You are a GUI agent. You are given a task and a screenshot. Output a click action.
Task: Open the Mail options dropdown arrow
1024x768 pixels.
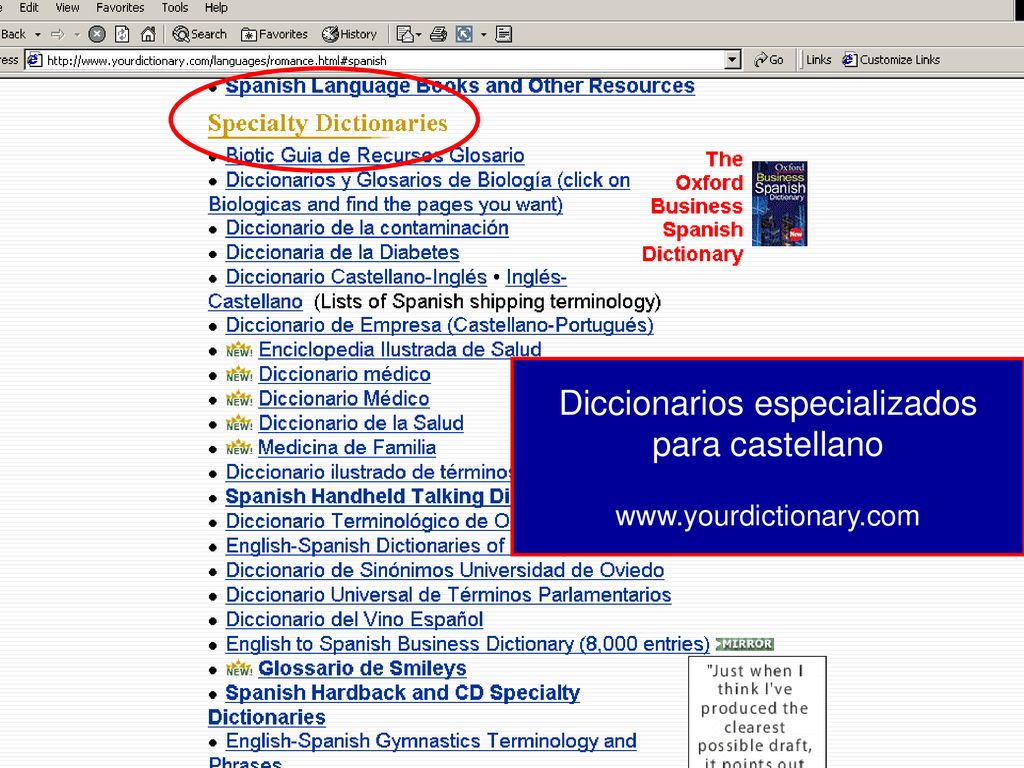pyautogui.click(x=418, y=35)
